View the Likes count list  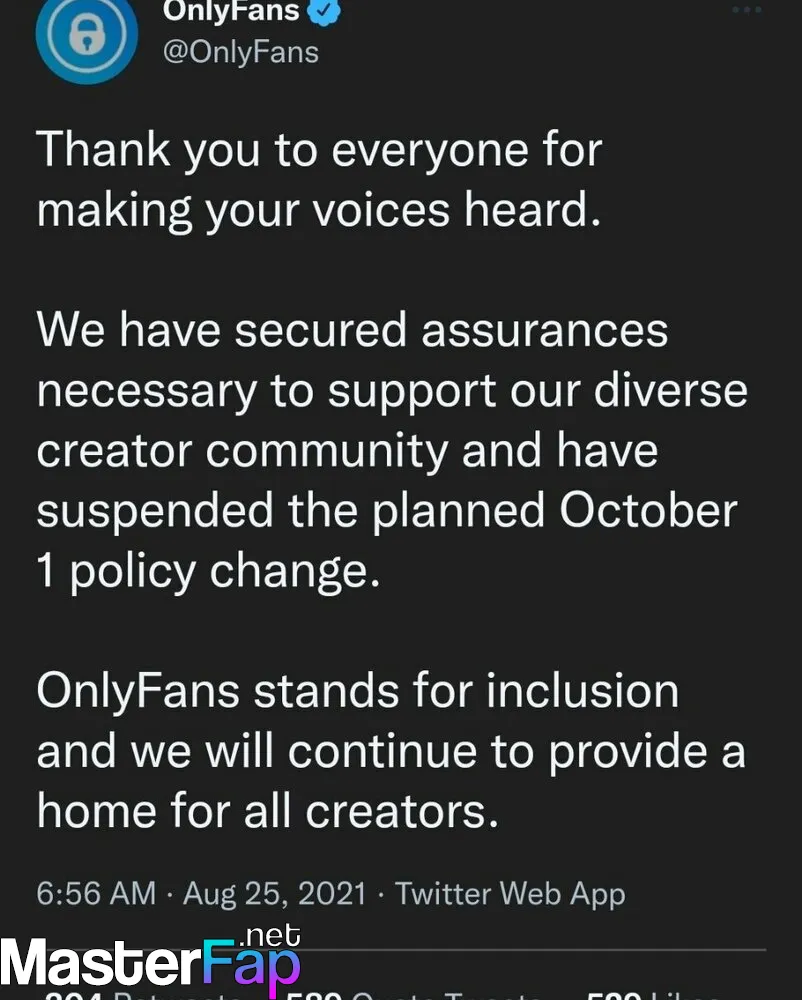tap(653, 996)
